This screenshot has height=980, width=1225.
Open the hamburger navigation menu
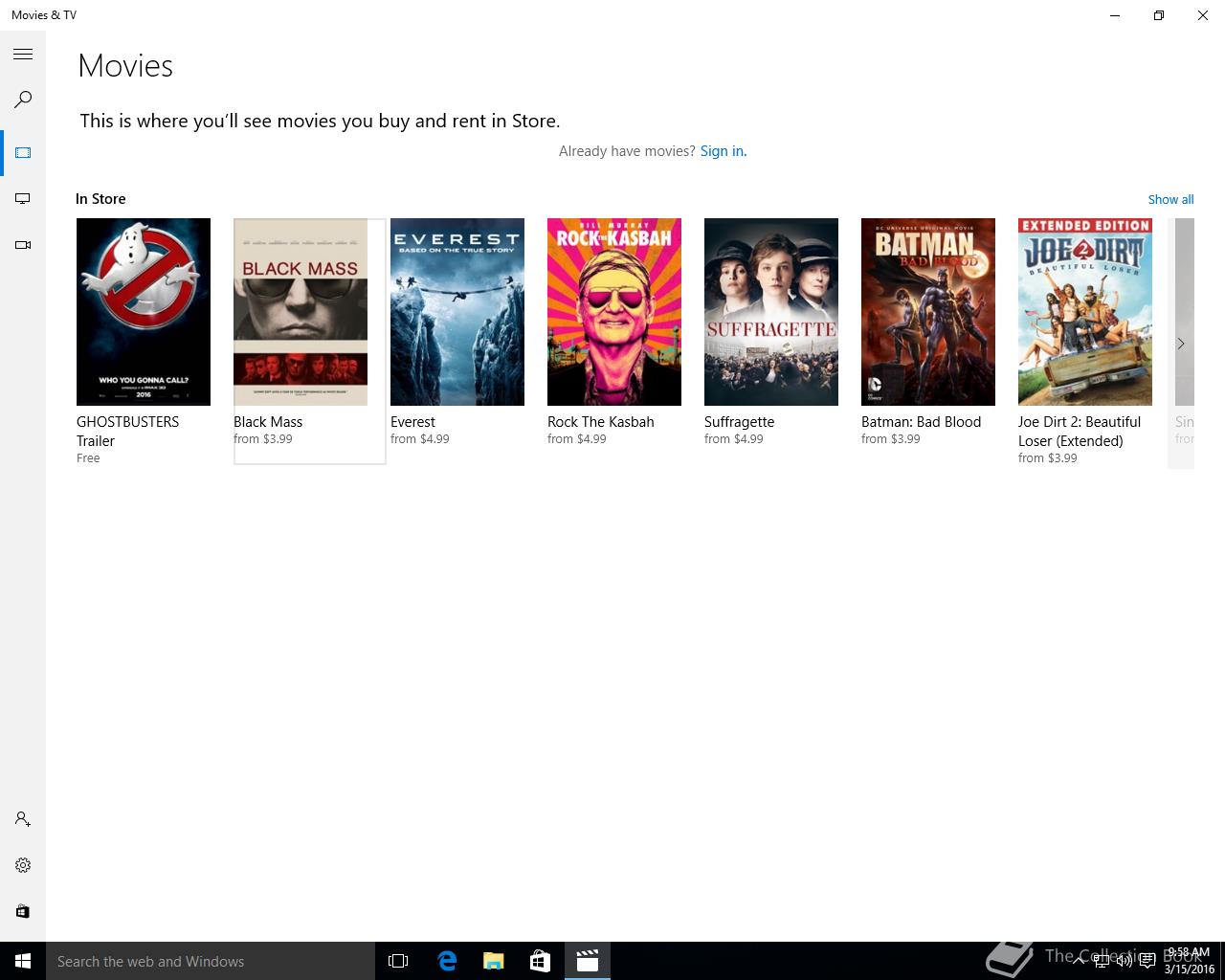coord(23,55)
